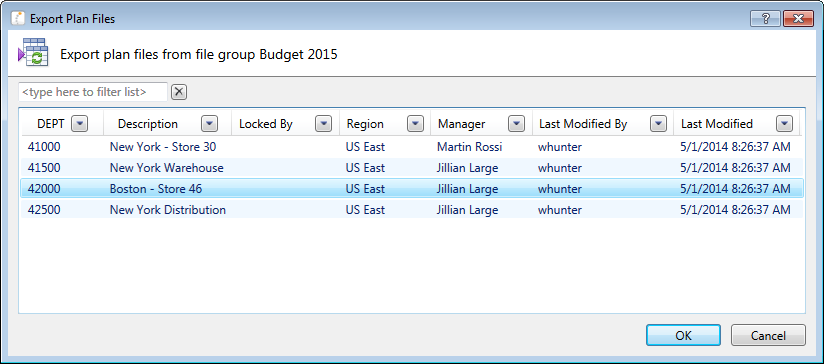Screen dimensions: 824x364
Task: Open the Last Modified column filter
Action: [x=784, y=124]
